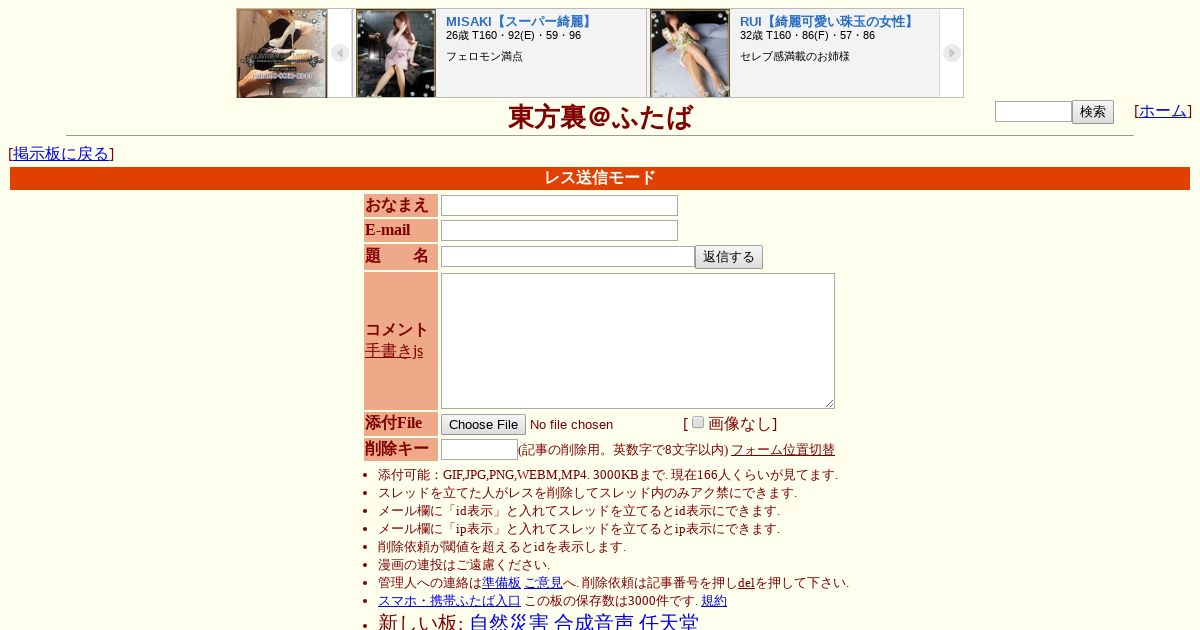
Task: Toggle 画像なし checkbox
Action: point(698,422)
